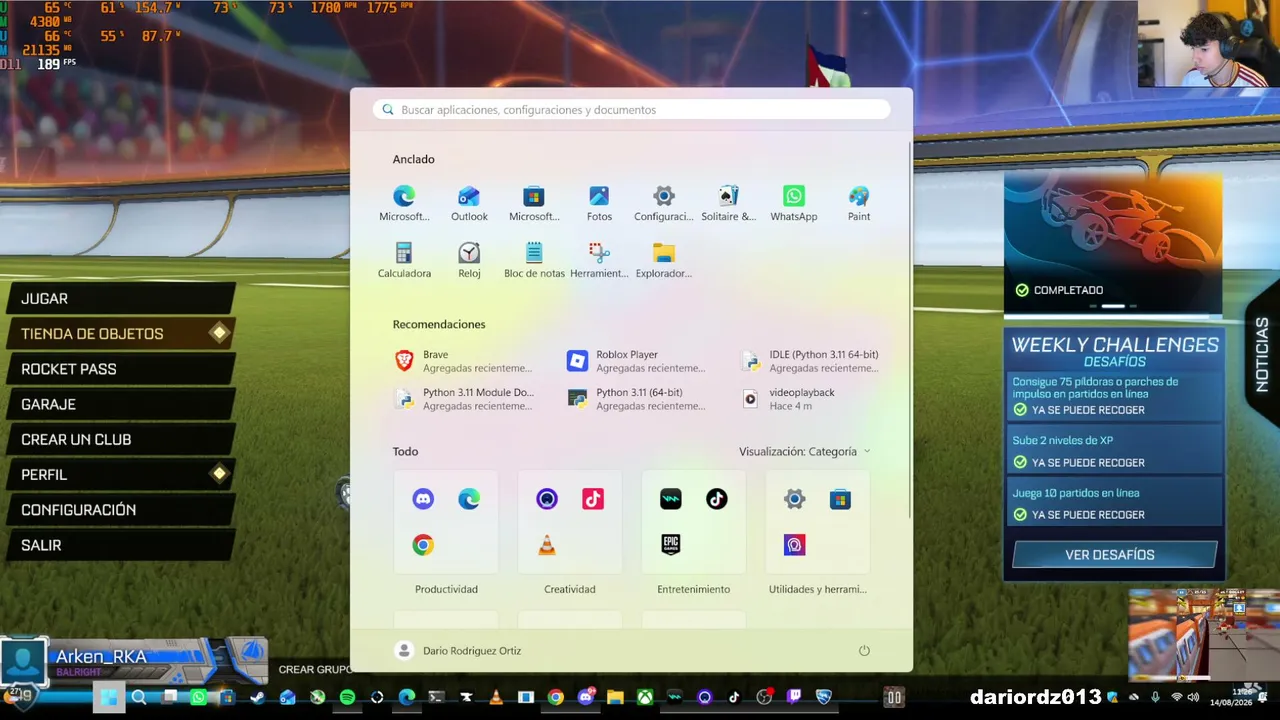Click the Start menu search box
The image size is (1280, 720).
(632, 110)
